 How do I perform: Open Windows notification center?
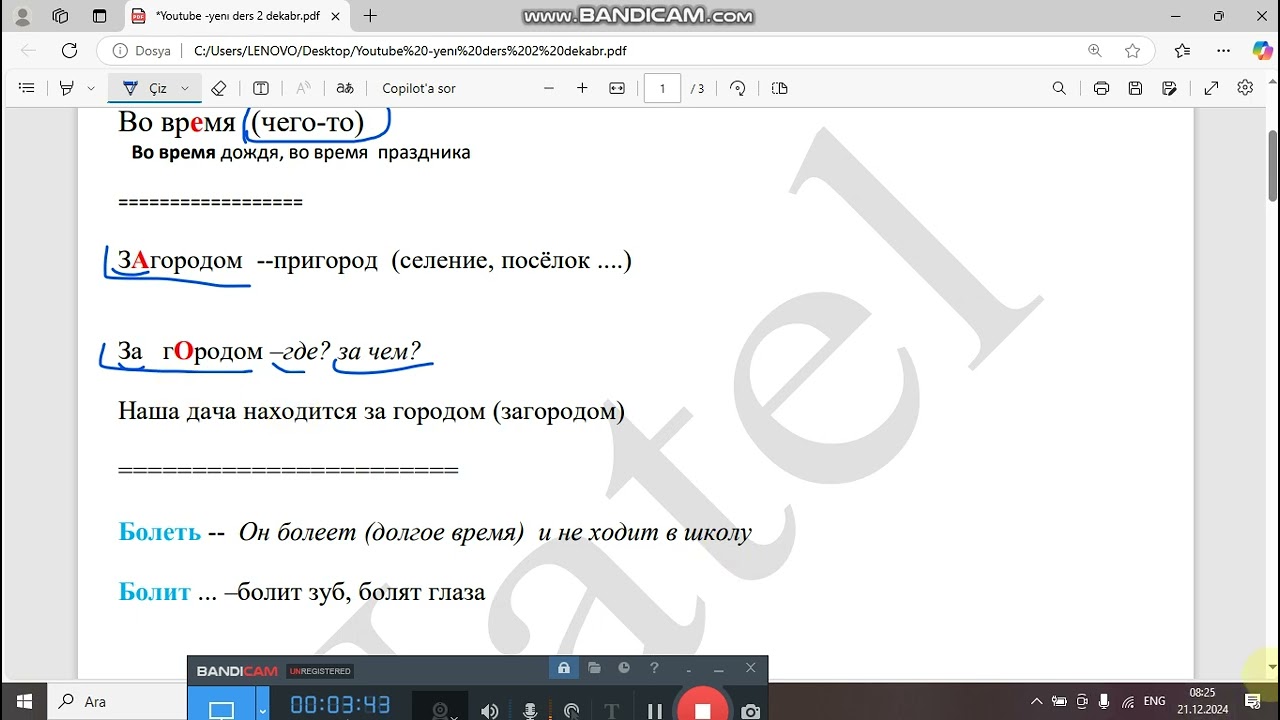[1252, 701]
